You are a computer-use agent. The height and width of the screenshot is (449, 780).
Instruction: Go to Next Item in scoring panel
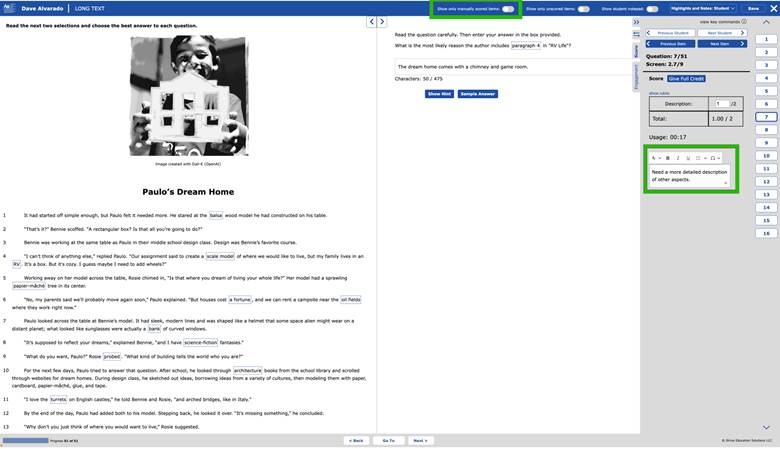click(x=719, y=44)
